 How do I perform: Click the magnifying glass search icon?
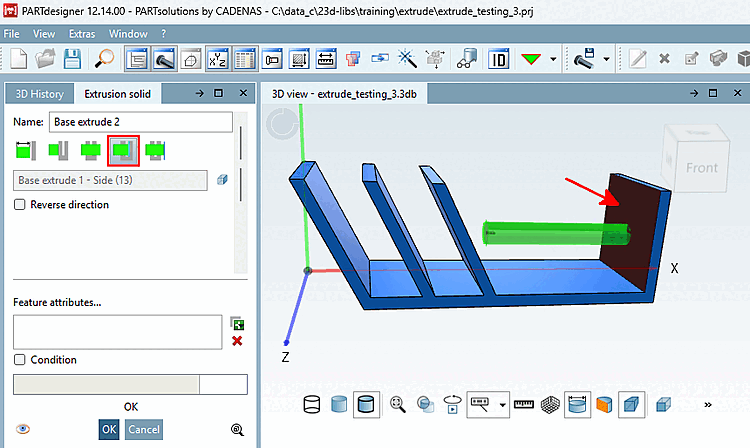coord(104,59)
